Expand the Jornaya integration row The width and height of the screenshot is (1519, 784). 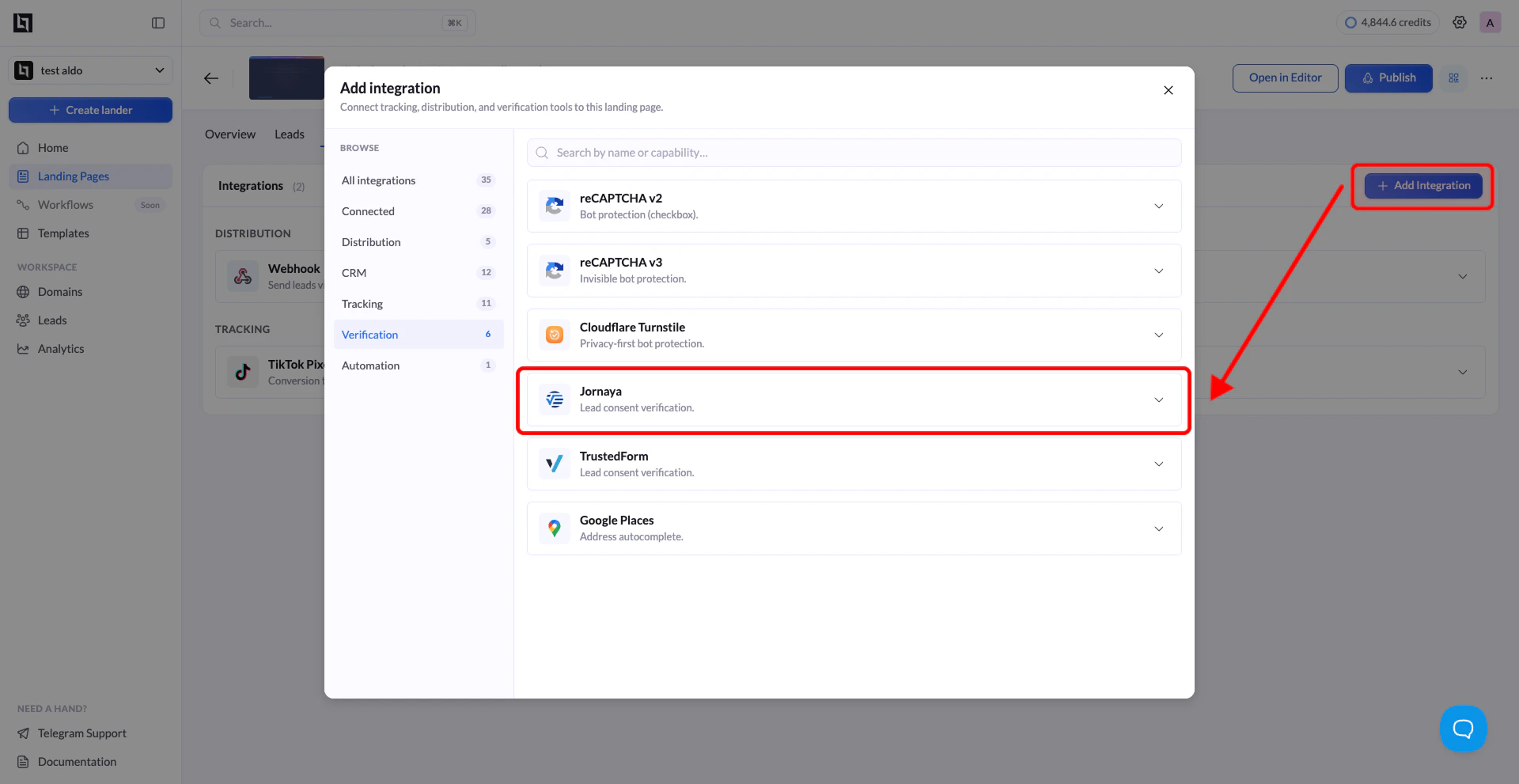tap(1159, 400)
